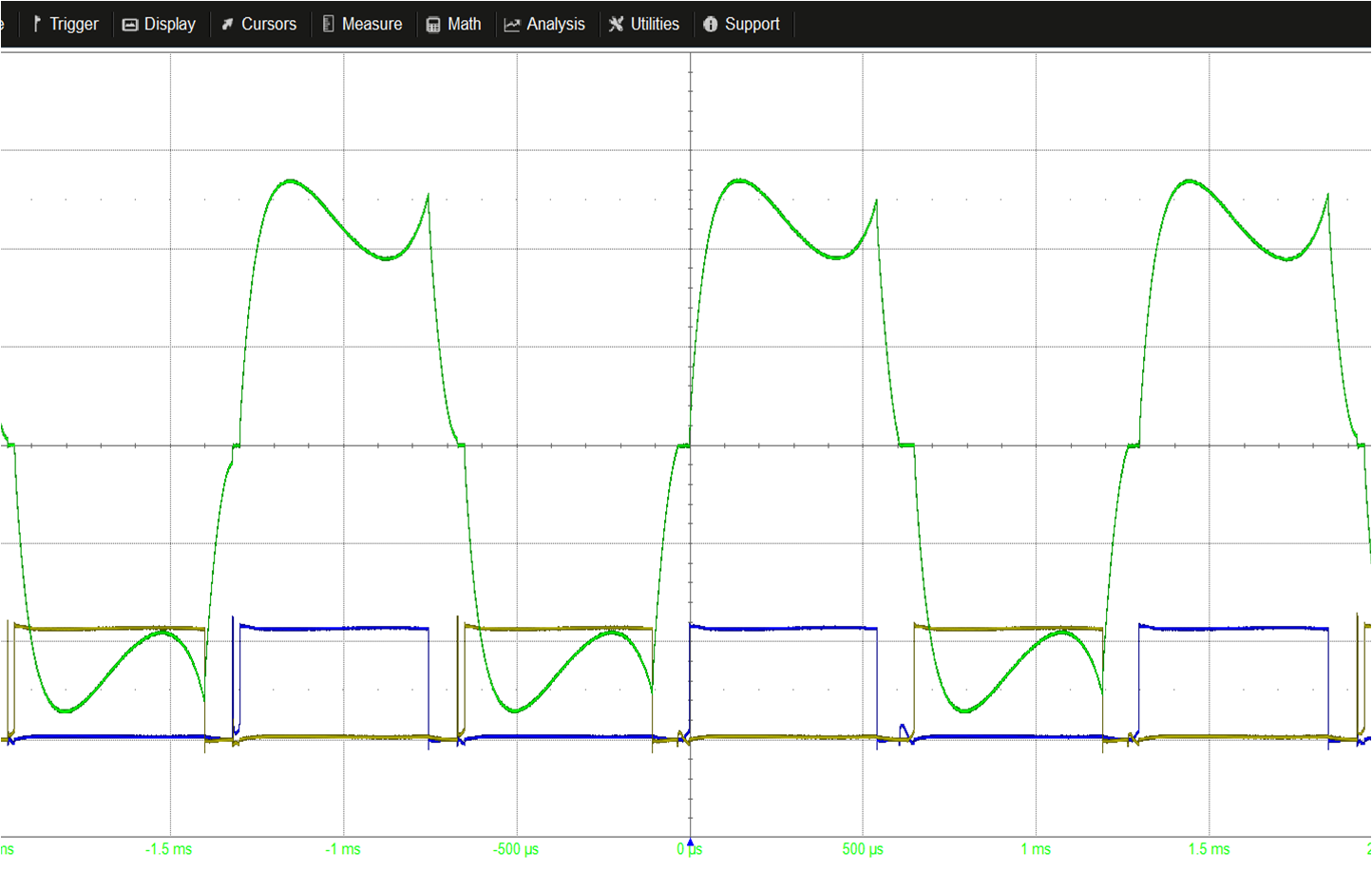This screenshot has height=871, width=1372.
Task: Click the 1.5 ms time axis label
Action: click(x=1209, y=849)
